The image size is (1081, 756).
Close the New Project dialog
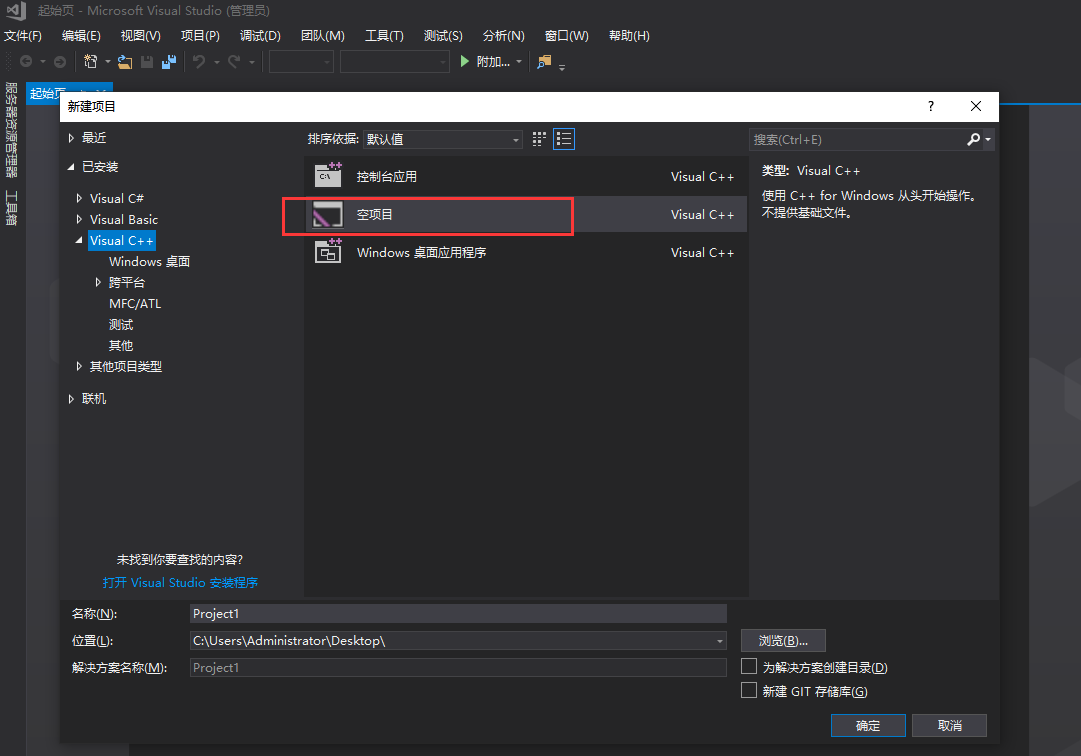coord(976,106)
